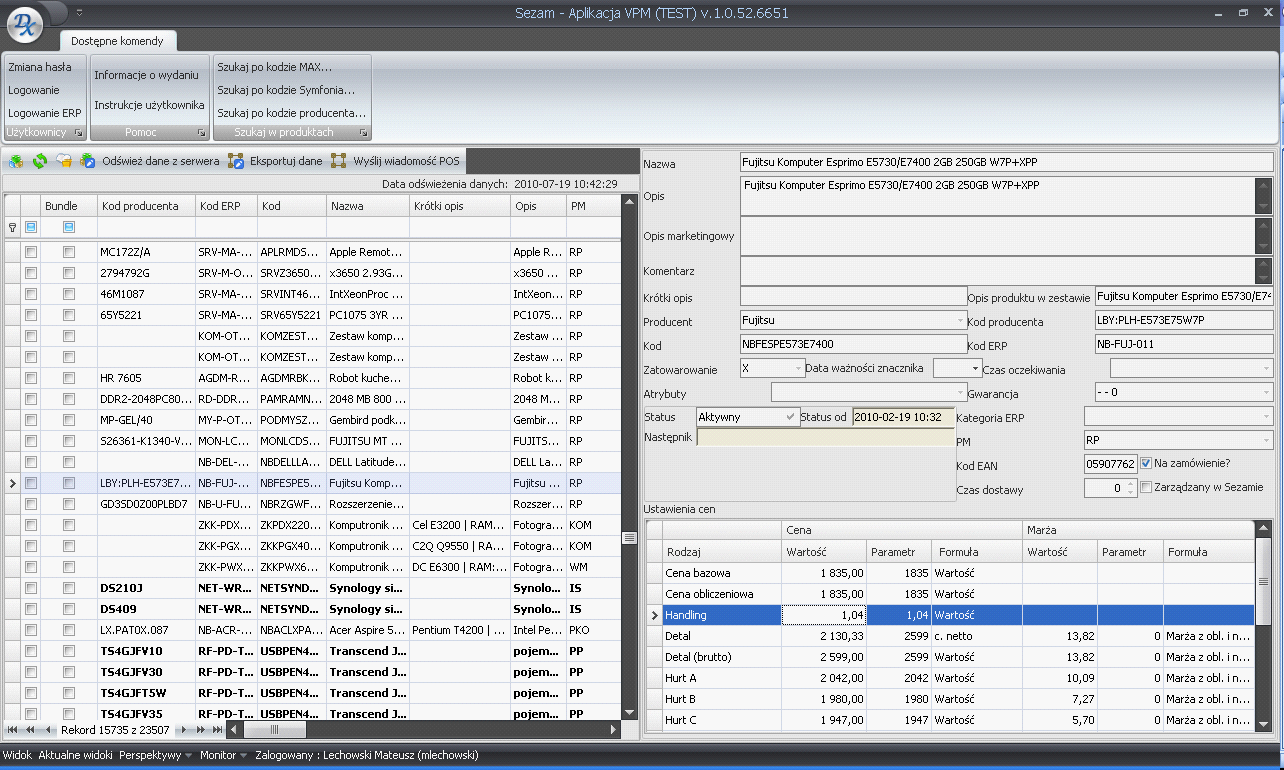Open Aktualne widoki in bottom bar
The height and width of the screenshot is (770, 1284).
[x=75, y=755]
